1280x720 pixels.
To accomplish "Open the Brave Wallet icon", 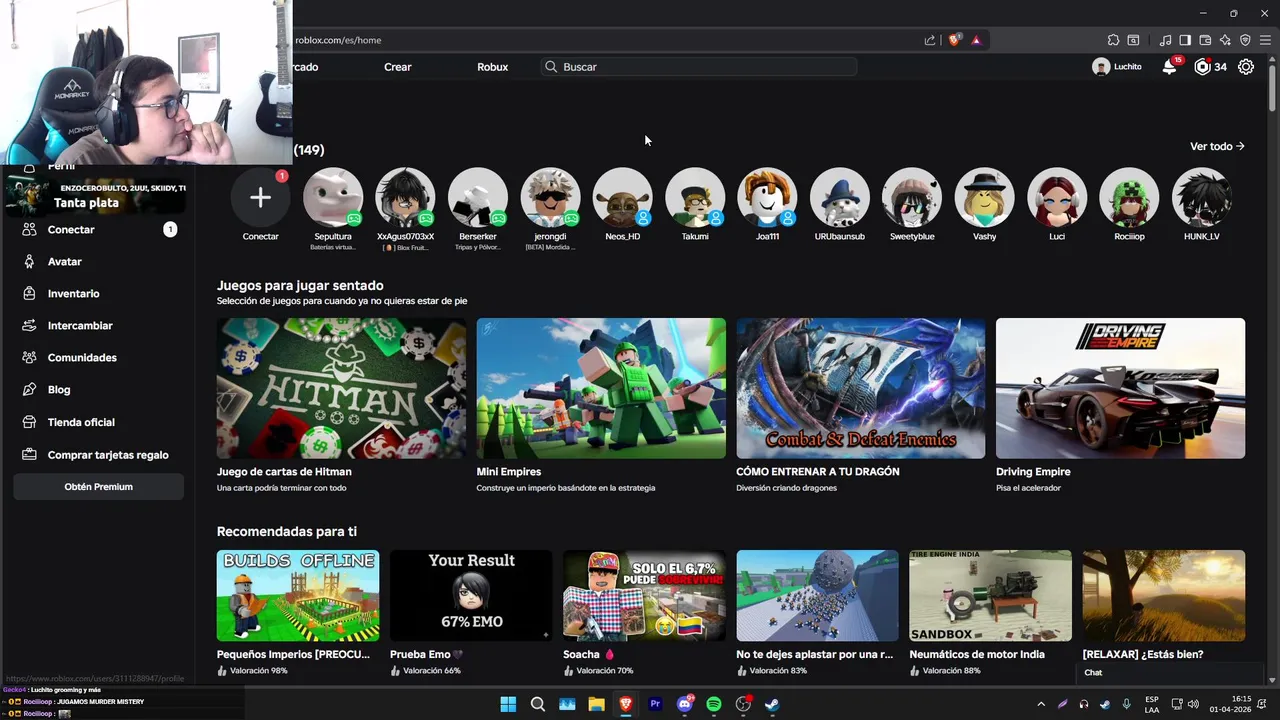I will click(x=1205, y=40).
